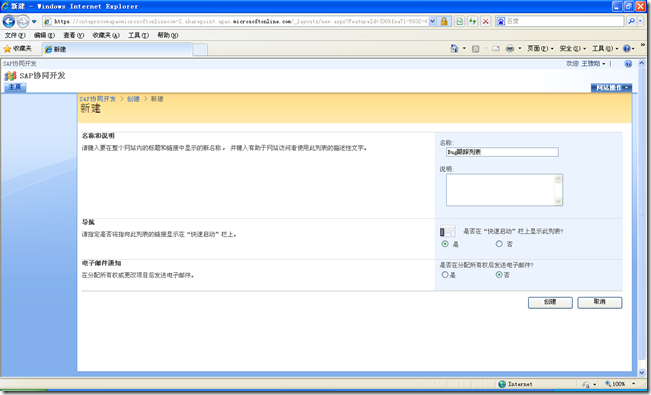Open the 工具(O) command bar menu

tap(605, 49)
